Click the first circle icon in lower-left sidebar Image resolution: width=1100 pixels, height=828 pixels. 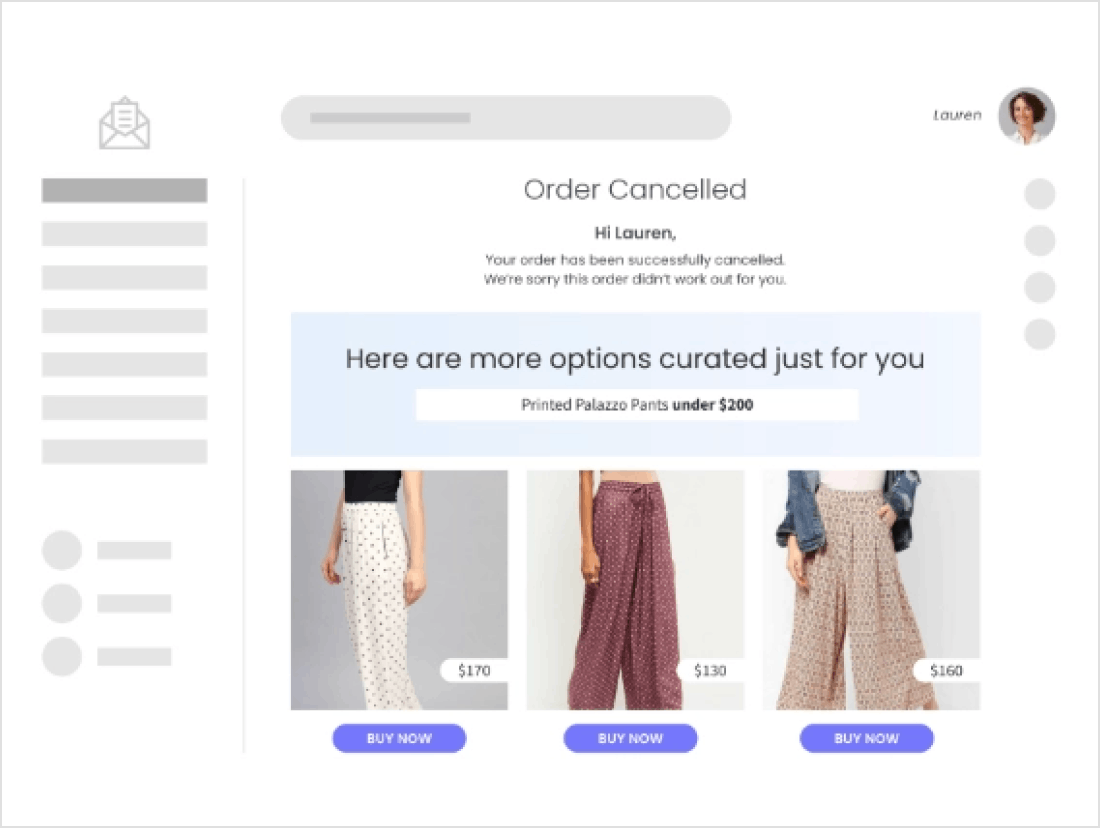point(62,549)
